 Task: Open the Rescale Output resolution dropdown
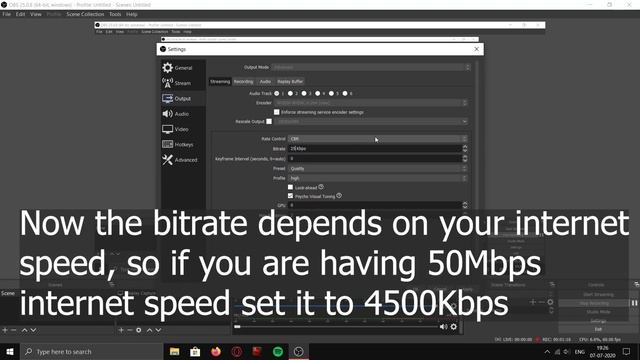click(371, 122)
